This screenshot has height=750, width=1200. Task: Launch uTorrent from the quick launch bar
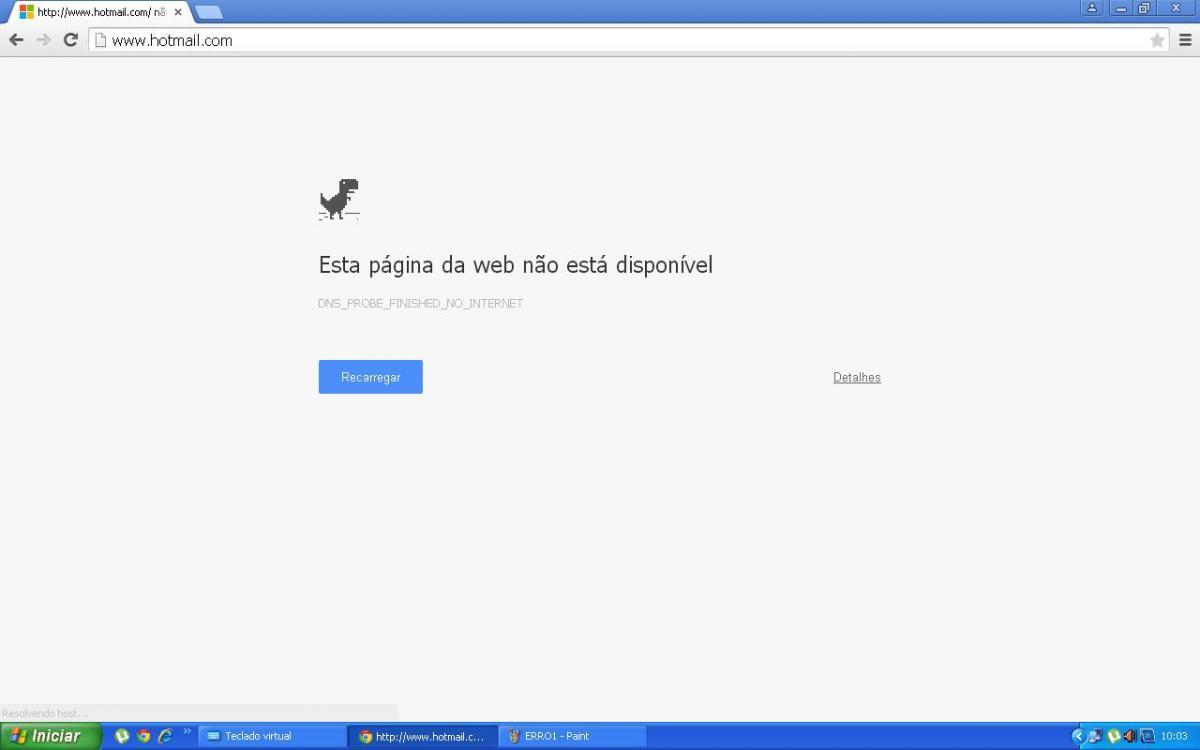[122, 736]
